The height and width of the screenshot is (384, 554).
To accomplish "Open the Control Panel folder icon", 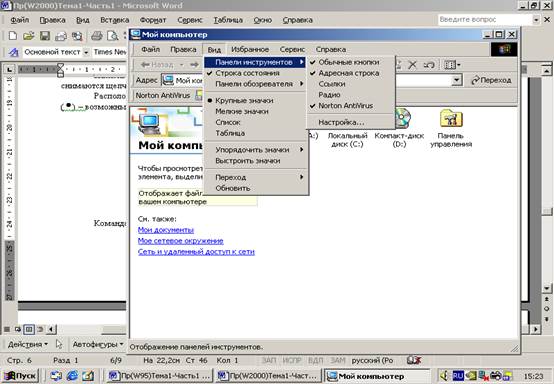I will click(x=451, y=128).
